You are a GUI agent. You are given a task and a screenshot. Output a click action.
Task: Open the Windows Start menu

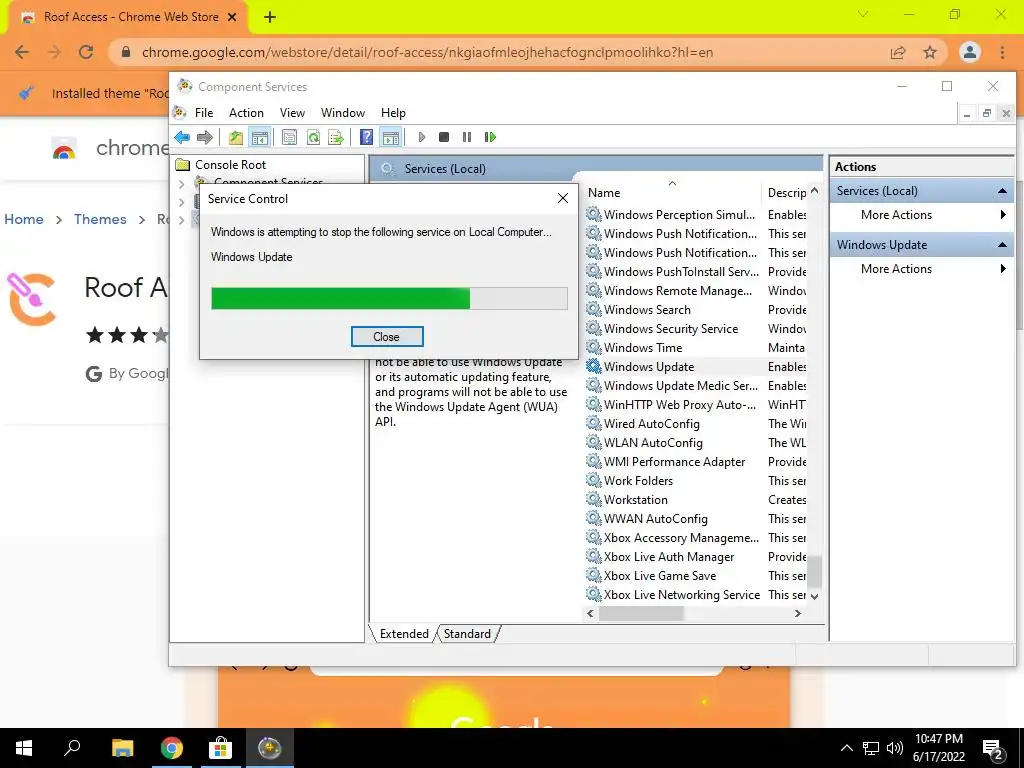click(x=24, y=748)
